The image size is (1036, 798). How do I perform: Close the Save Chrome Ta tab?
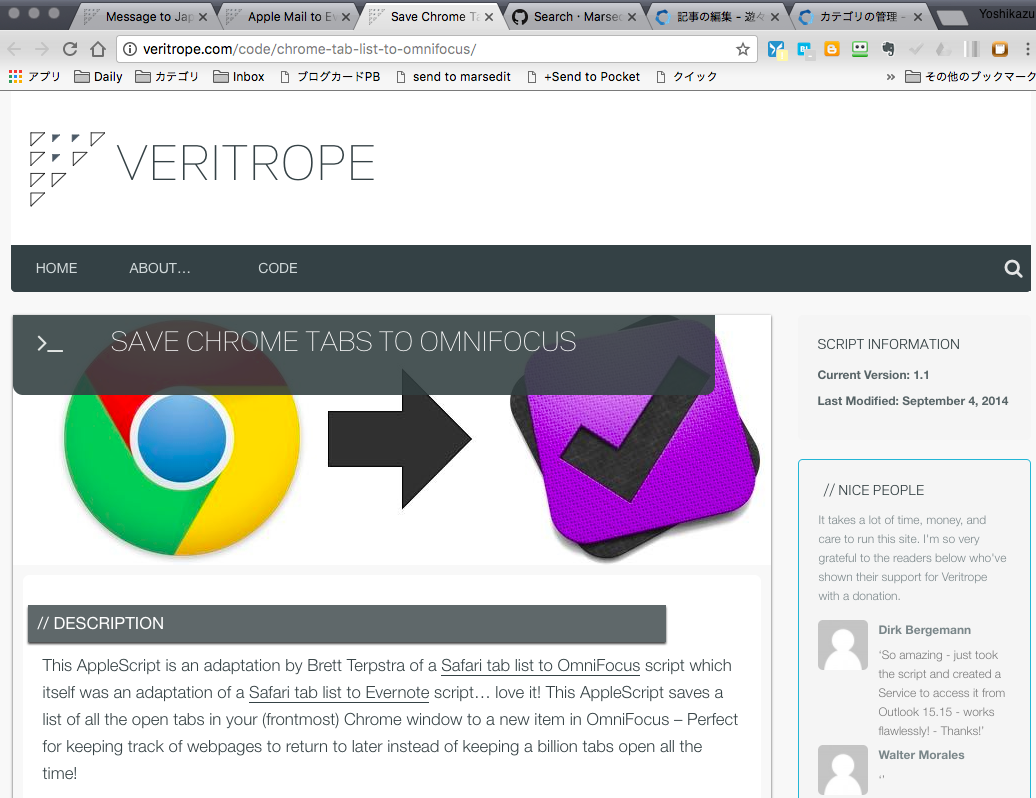[489, 17]
